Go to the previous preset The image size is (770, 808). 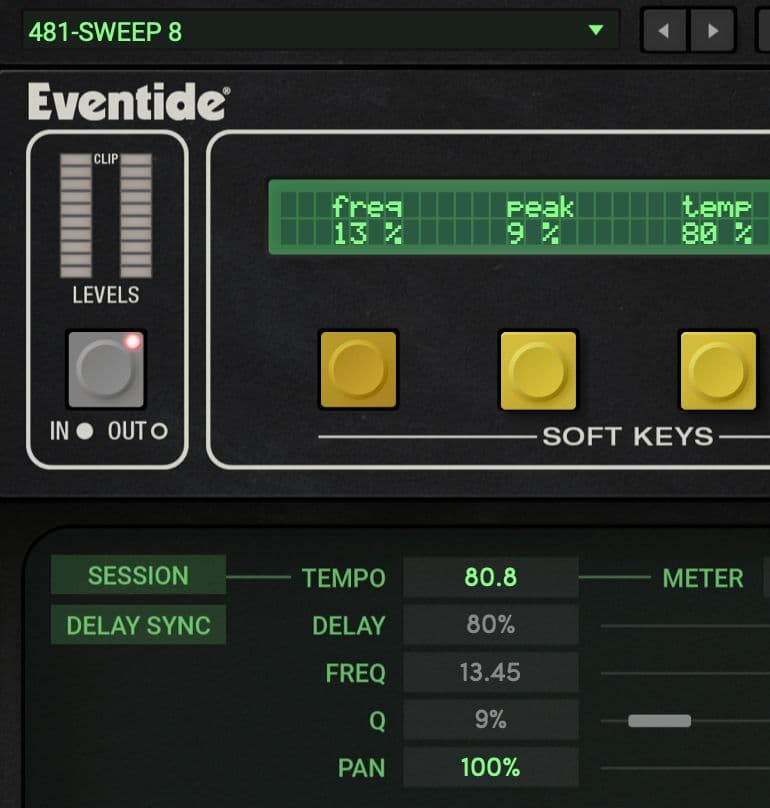(664, 31)
